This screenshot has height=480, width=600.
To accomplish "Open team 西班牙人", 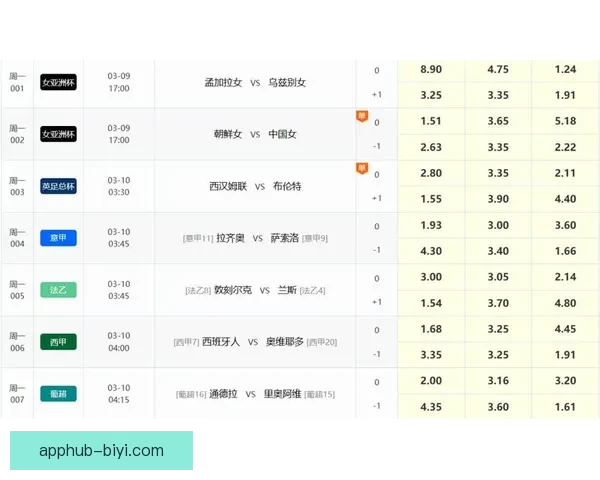I will pos(221,342).
